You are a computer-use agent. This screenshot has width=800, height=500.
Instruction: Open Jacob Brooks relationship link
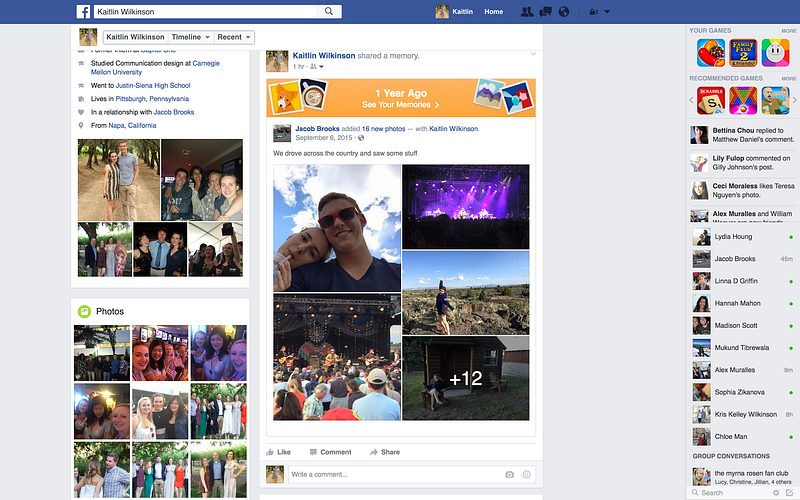(173, 112)
